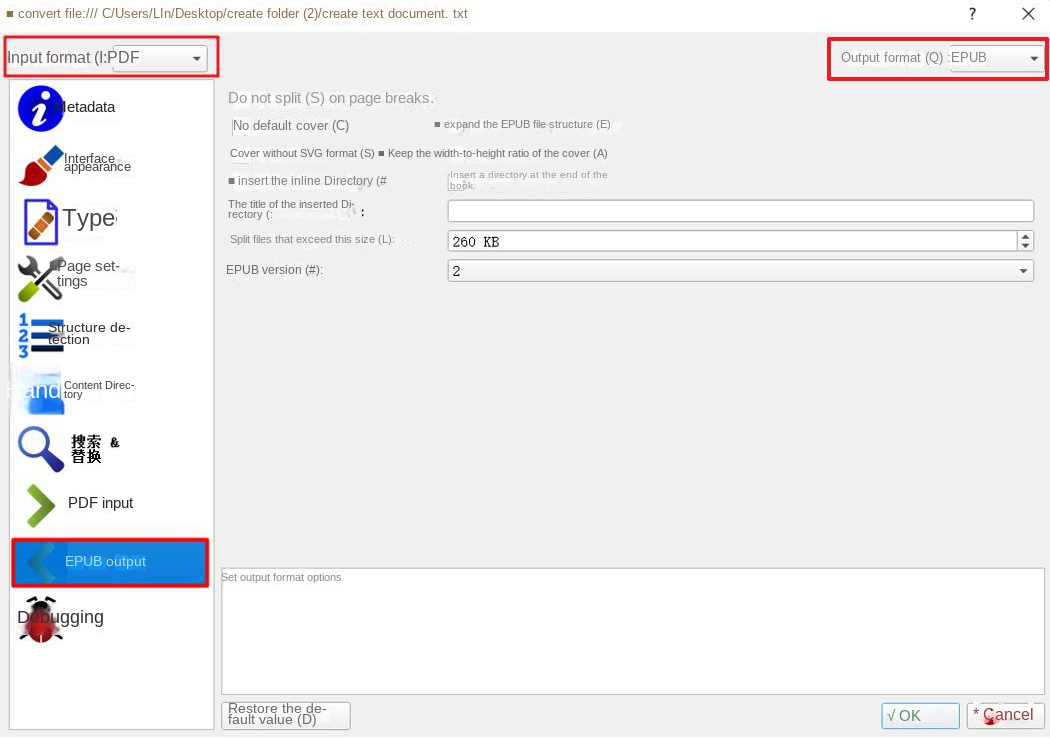Screen dimensions: 1050x738
Task: Open the EPUB version dropdown
Action: click(740, 271)
